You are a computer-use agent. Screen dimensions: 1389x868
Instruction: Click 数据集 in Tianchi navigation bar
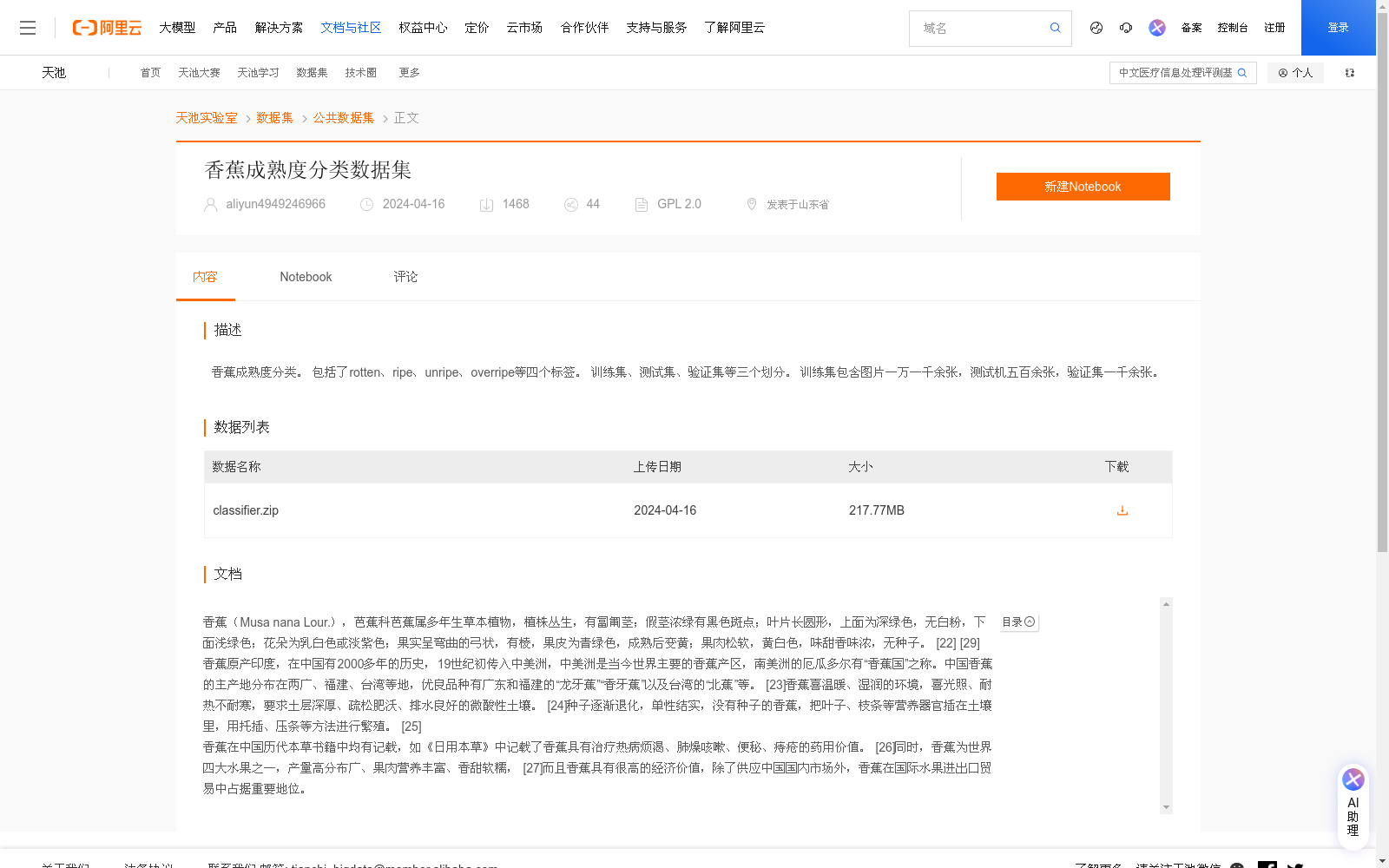(312, 73)
